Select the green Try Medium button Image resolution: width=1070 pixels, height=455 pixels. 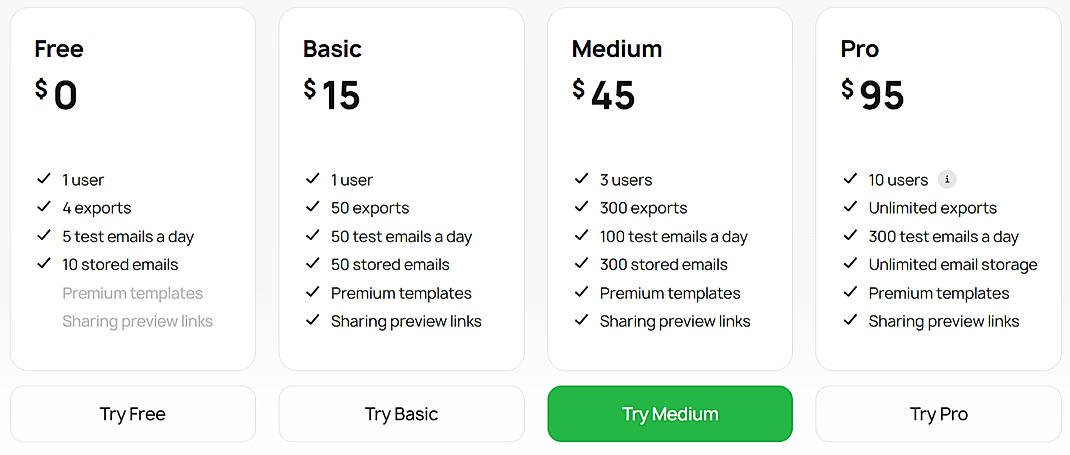click(670, 414)
